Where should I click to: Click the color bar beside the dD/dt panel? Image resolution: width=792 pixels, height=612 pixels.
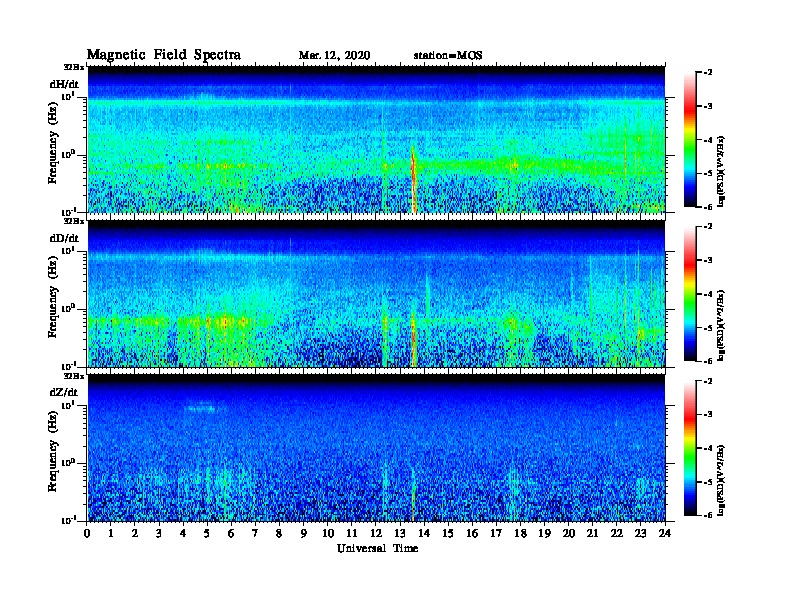click(x=690, y=293)
